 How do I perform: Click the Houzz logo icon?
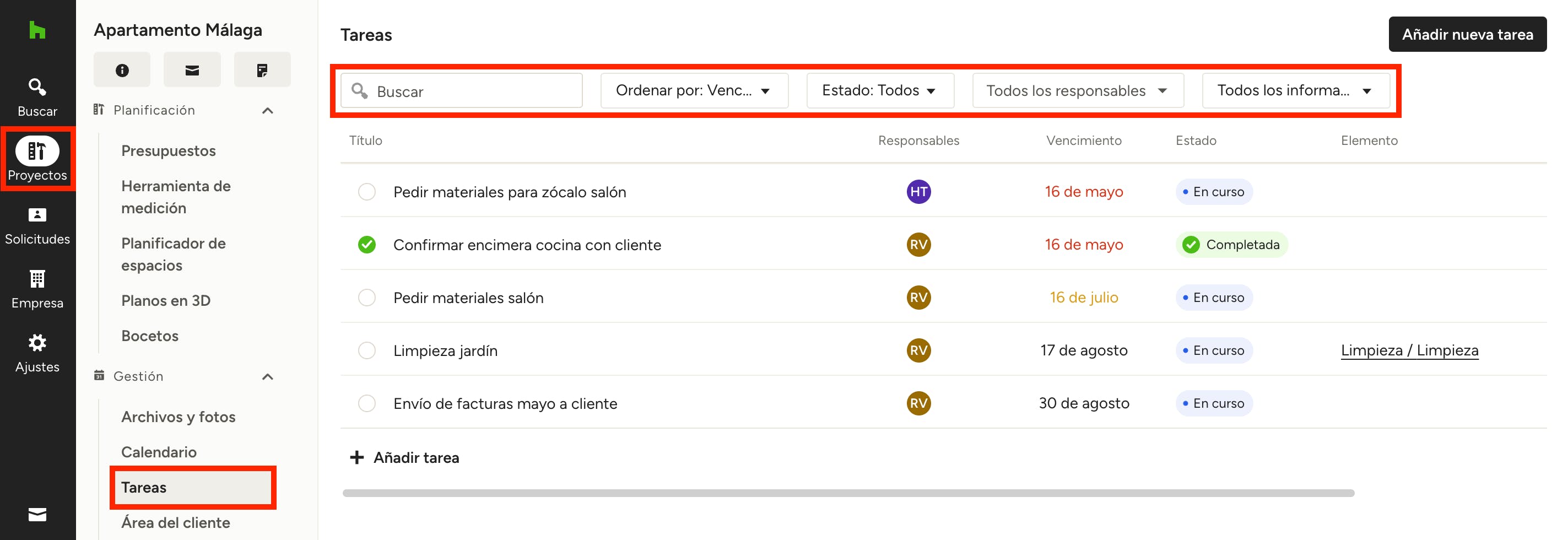pyautogui.click(x=37, y=30)
